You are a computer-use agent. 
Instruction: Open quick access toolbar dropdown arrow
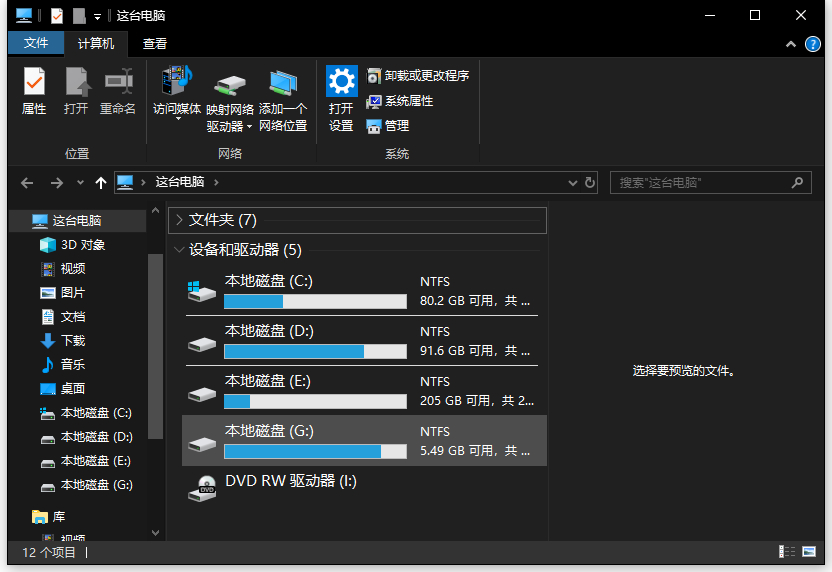97,16
